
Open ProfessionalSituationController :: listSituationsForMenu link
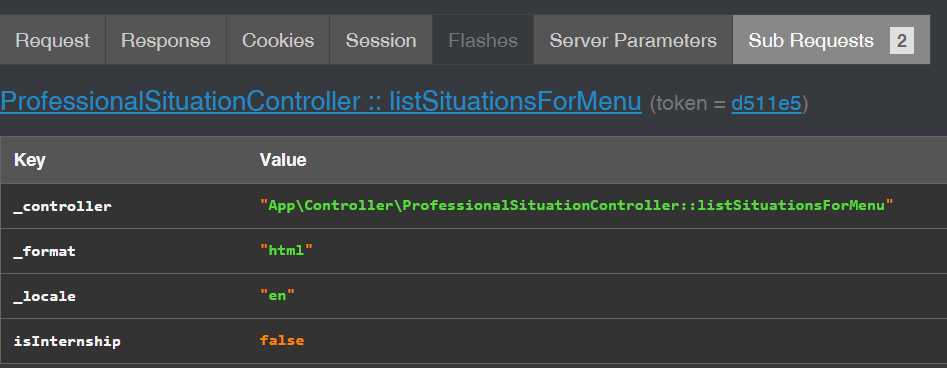[x=321, y=102]
